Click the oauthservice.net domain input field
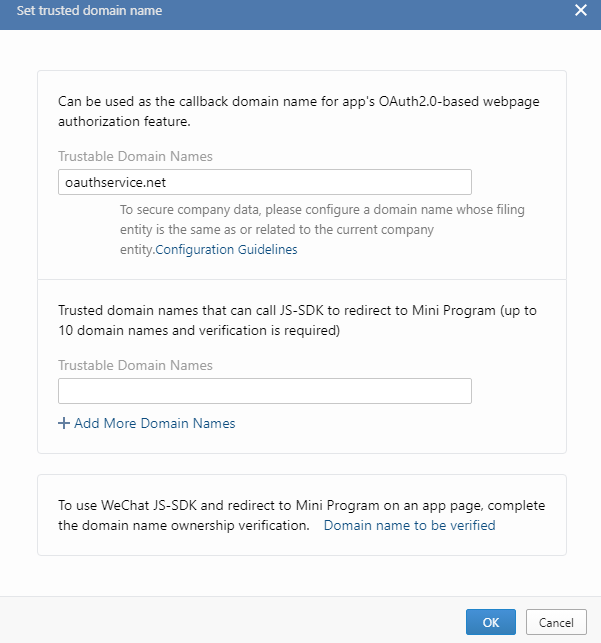 coord(265,182)
